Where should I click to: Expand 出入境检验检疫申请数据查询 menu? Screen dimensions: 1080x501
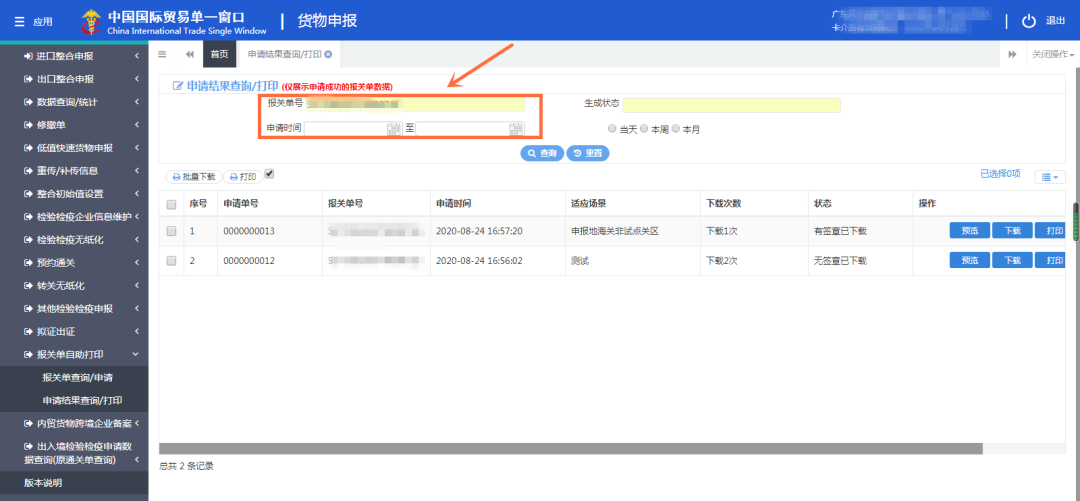click(x=74, y=453)
